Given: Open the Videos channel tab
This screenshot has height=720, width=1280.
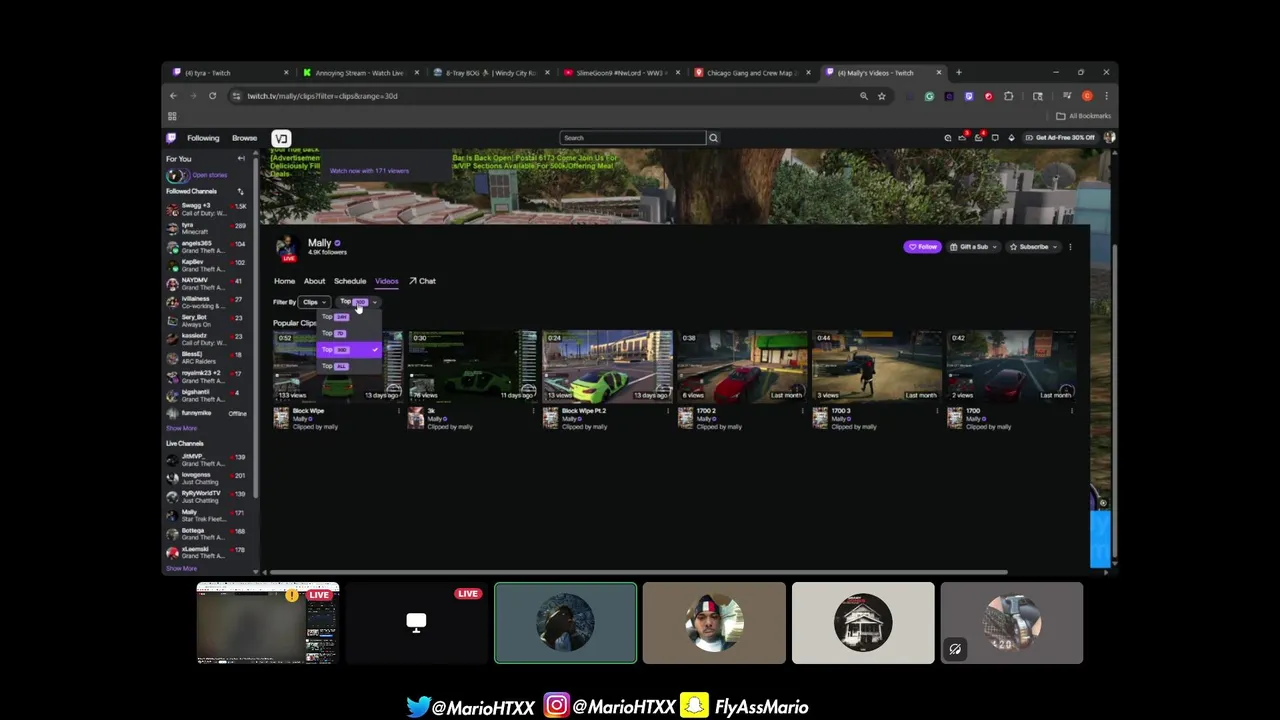Looking at the screenshot, I should 386,281.
